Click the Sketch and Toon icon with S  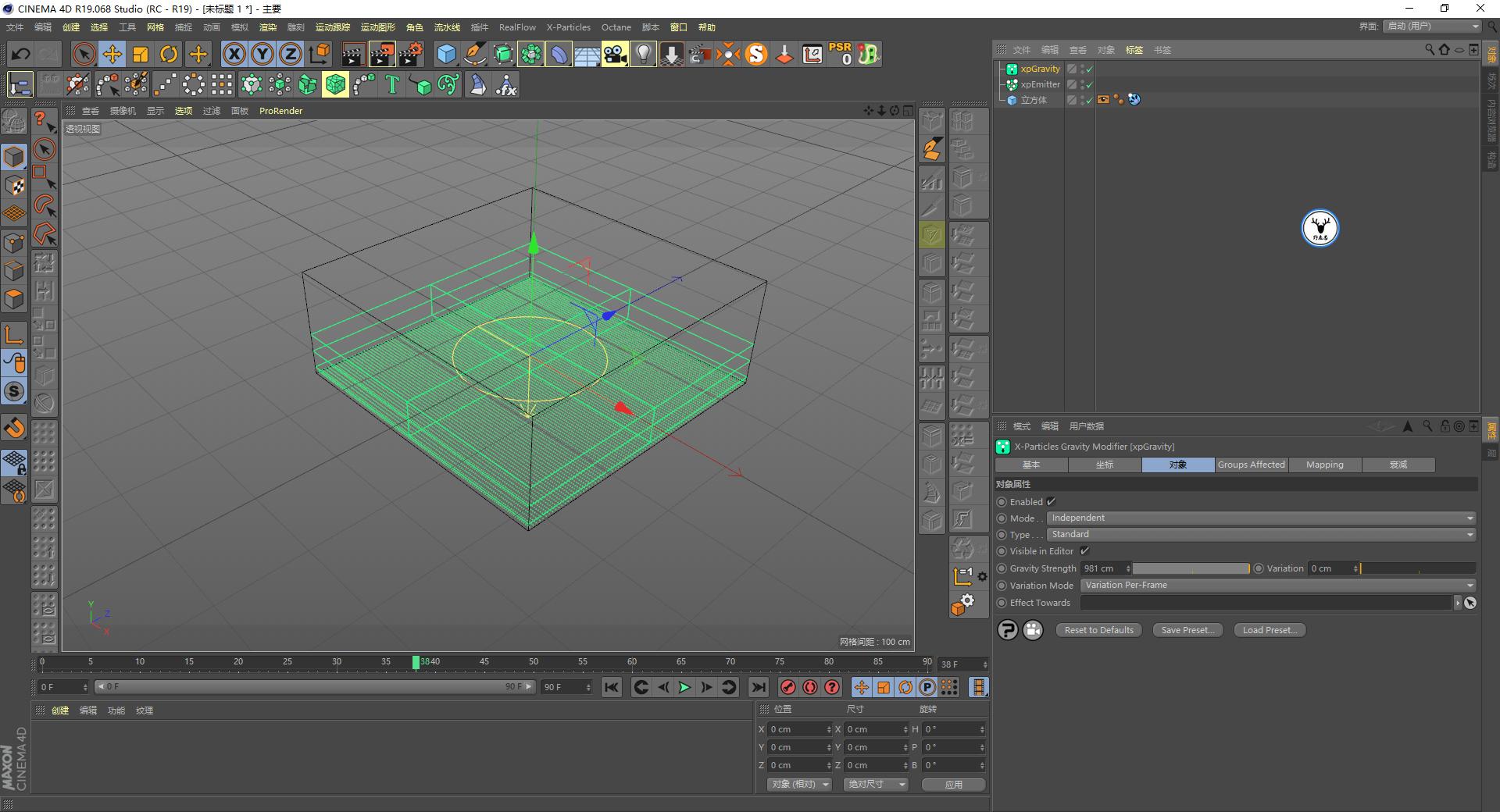(x=756, y=54)
